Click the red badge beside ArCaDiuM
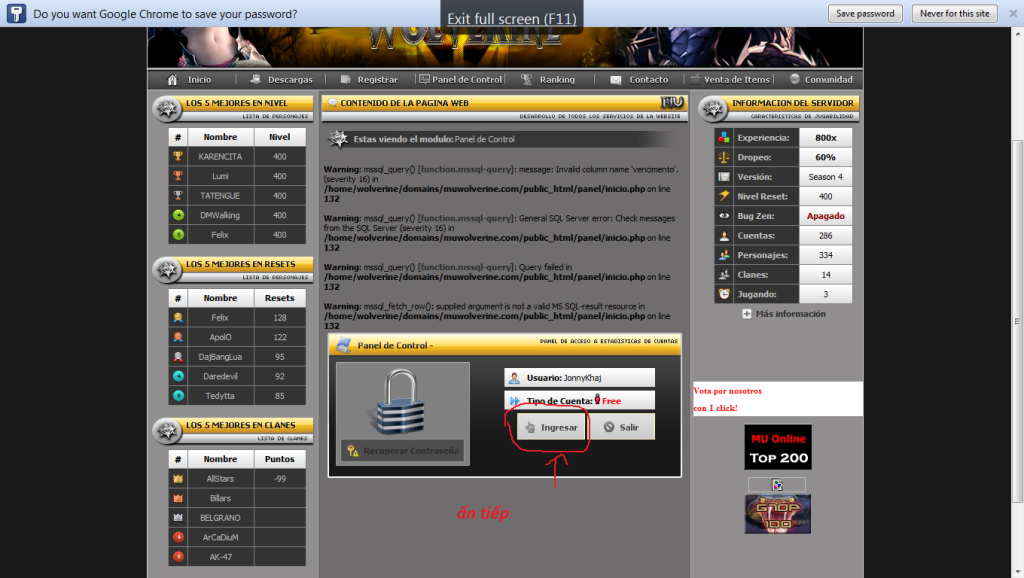Image resolution: width=1024 pixels, height=578 pixels. (x=178, y=537)
